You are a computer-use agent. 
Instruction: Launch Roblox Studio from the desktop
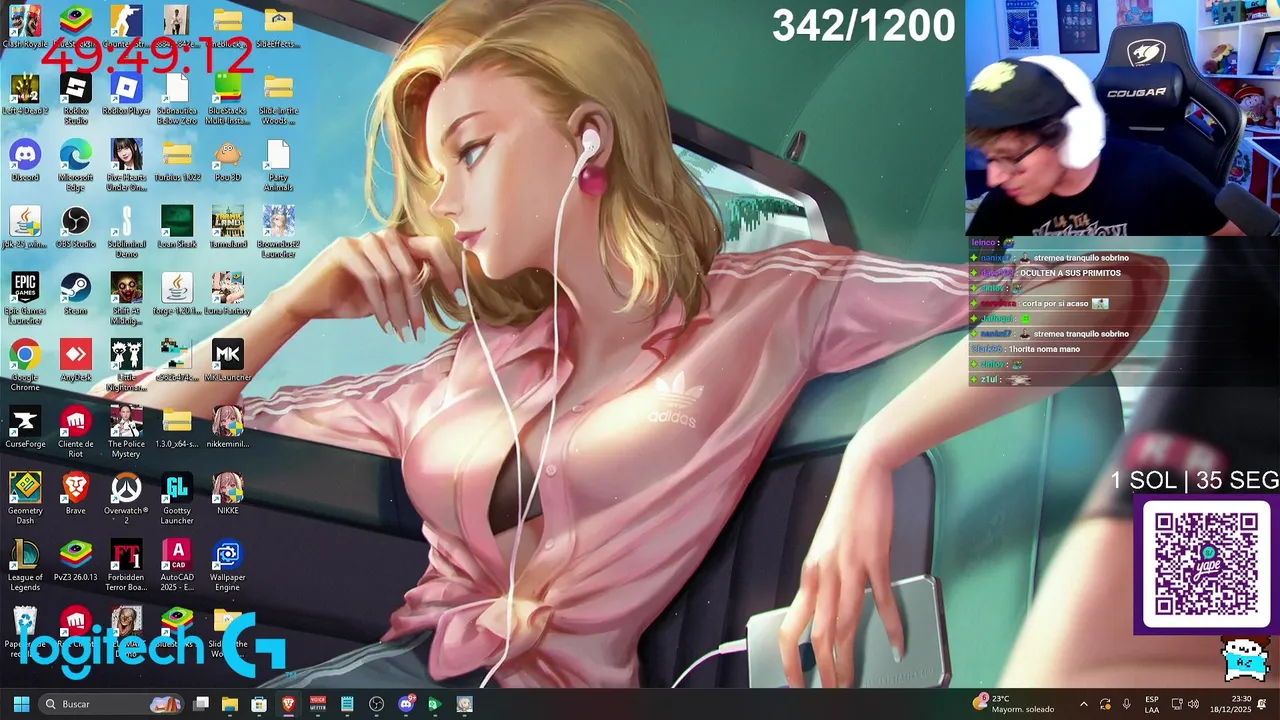[x=76, y=99]
